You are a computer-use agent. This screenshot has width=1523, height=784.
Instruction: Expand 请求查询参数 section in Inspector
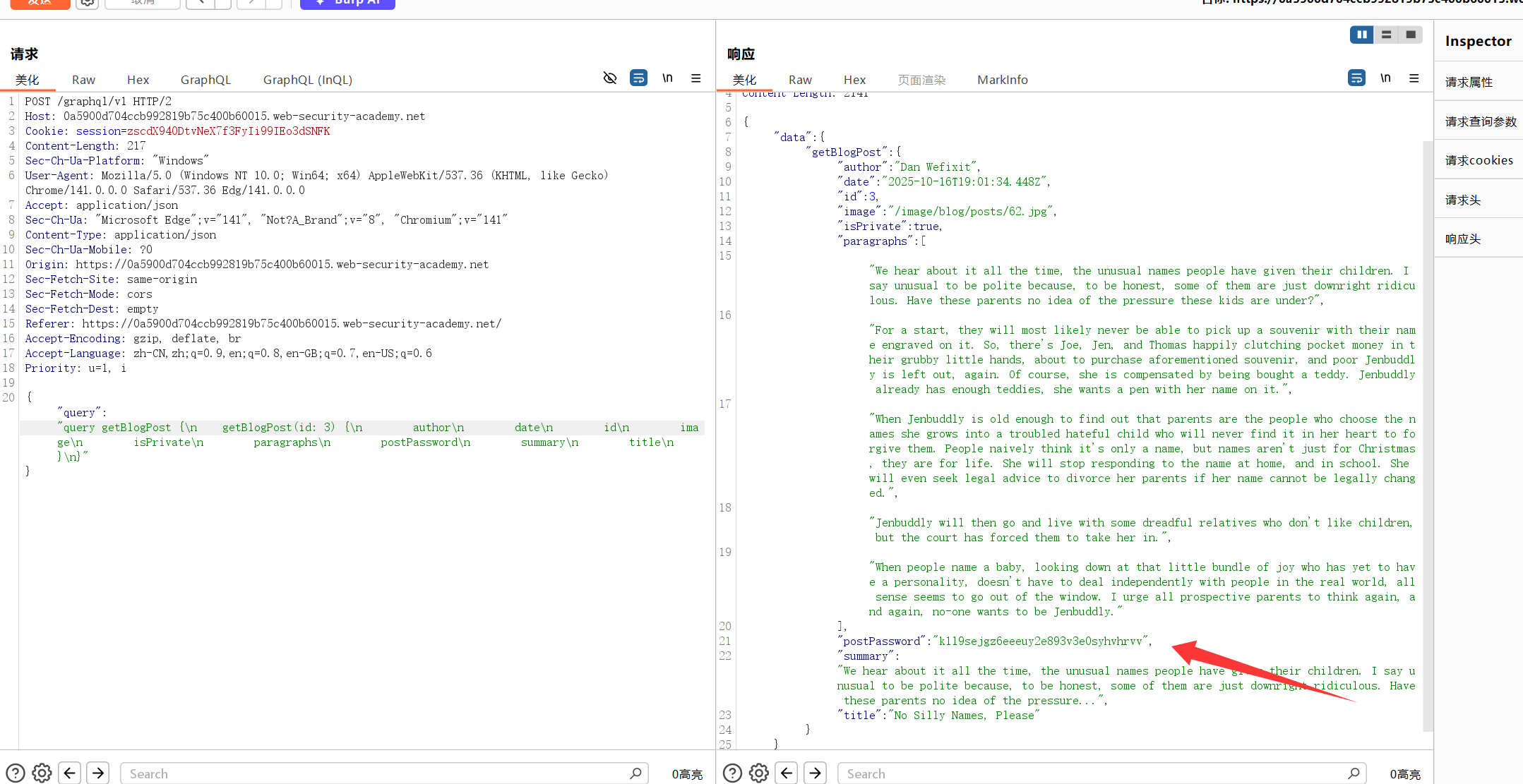(1480, 121)
